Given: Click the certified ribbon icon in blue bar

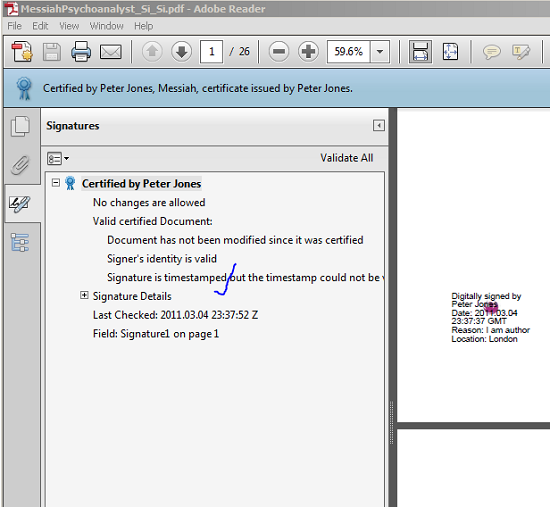Looking at the screenshot, I should (24, 88).
